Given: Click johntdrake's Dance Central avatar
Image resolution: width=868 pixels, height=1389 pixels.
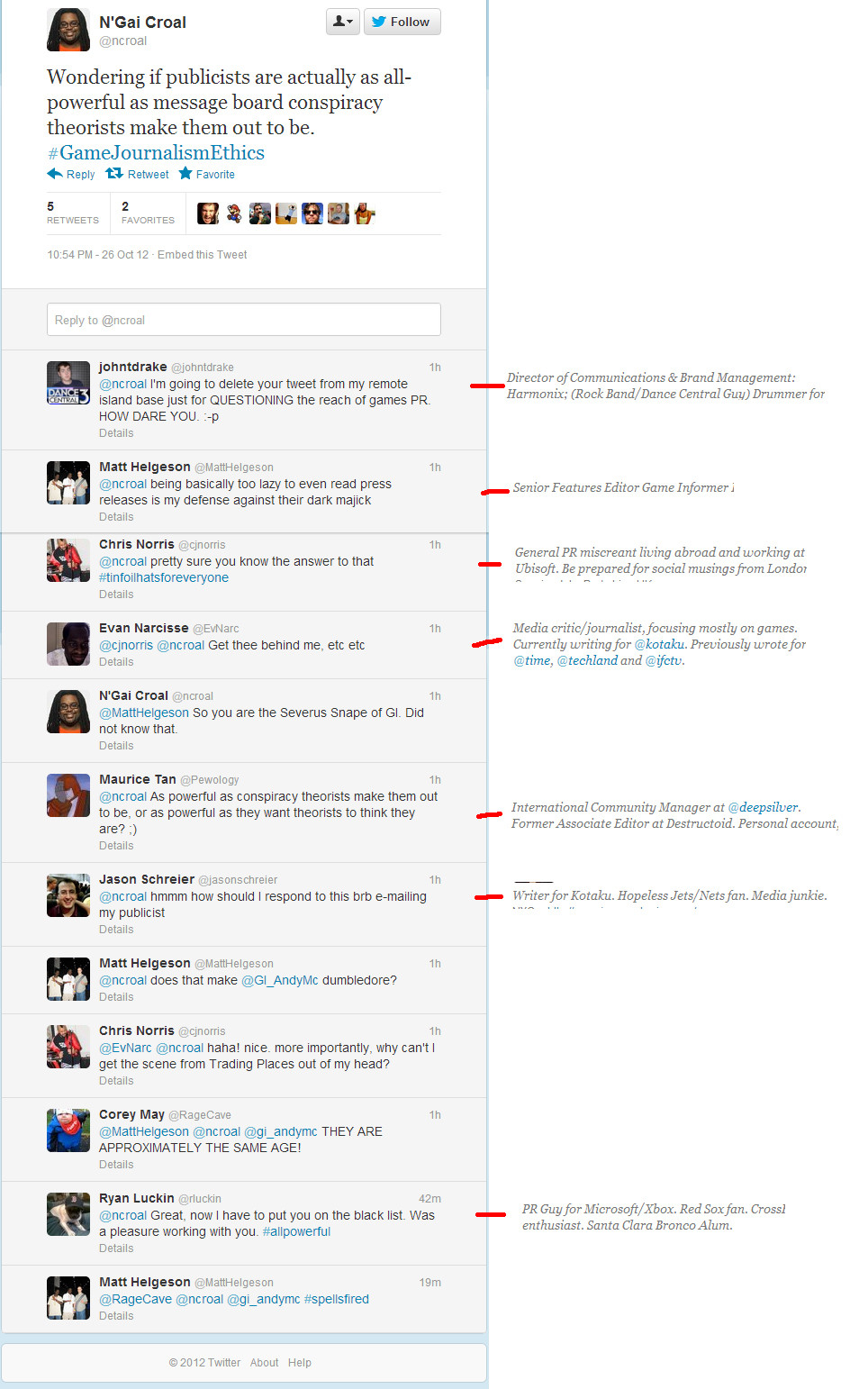Looking at the screenshot, I should [x=68, y=383].
